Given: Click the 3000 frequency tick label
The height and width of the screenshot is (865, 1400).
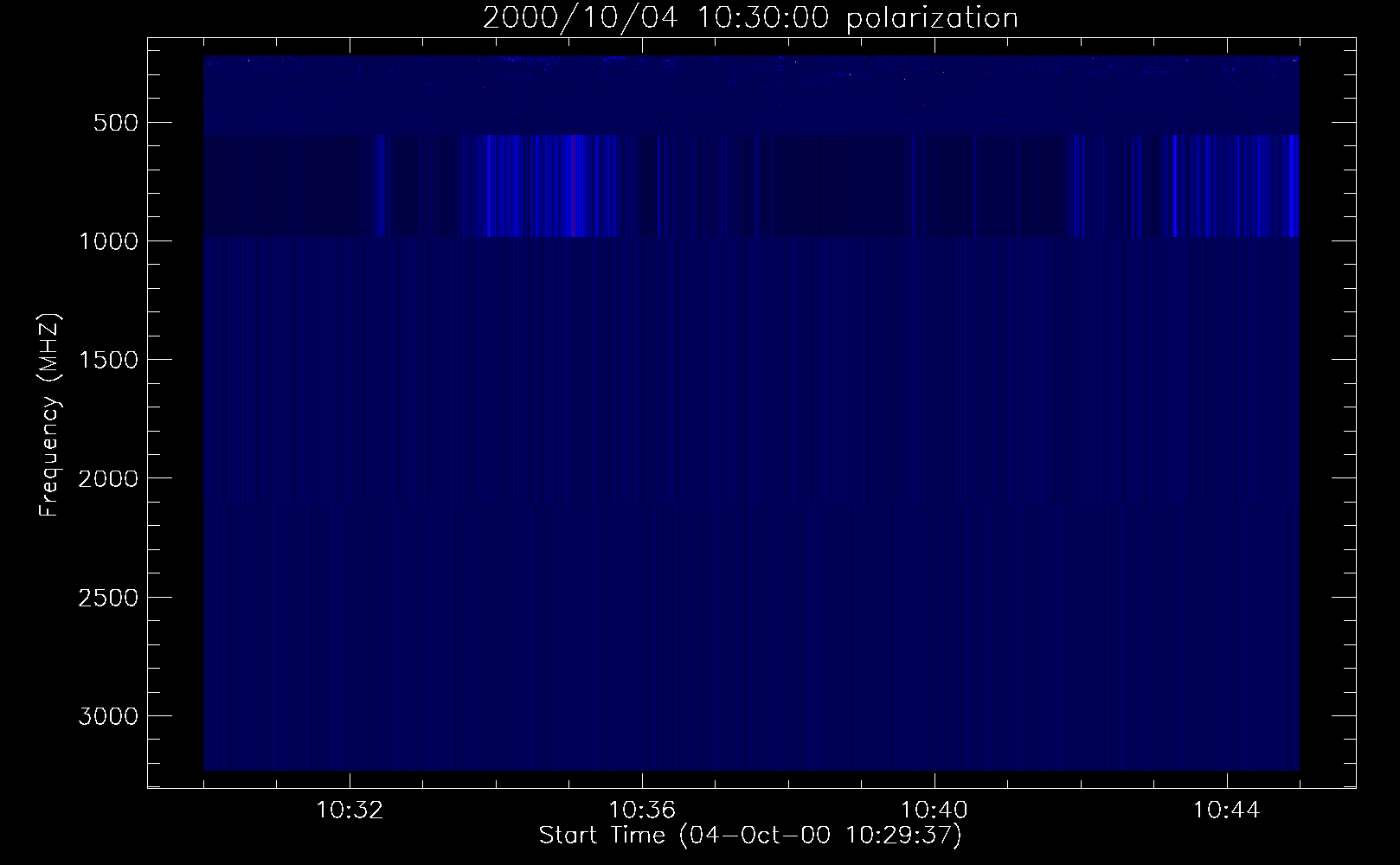Looking at the screenshot, I should (107, 716).
